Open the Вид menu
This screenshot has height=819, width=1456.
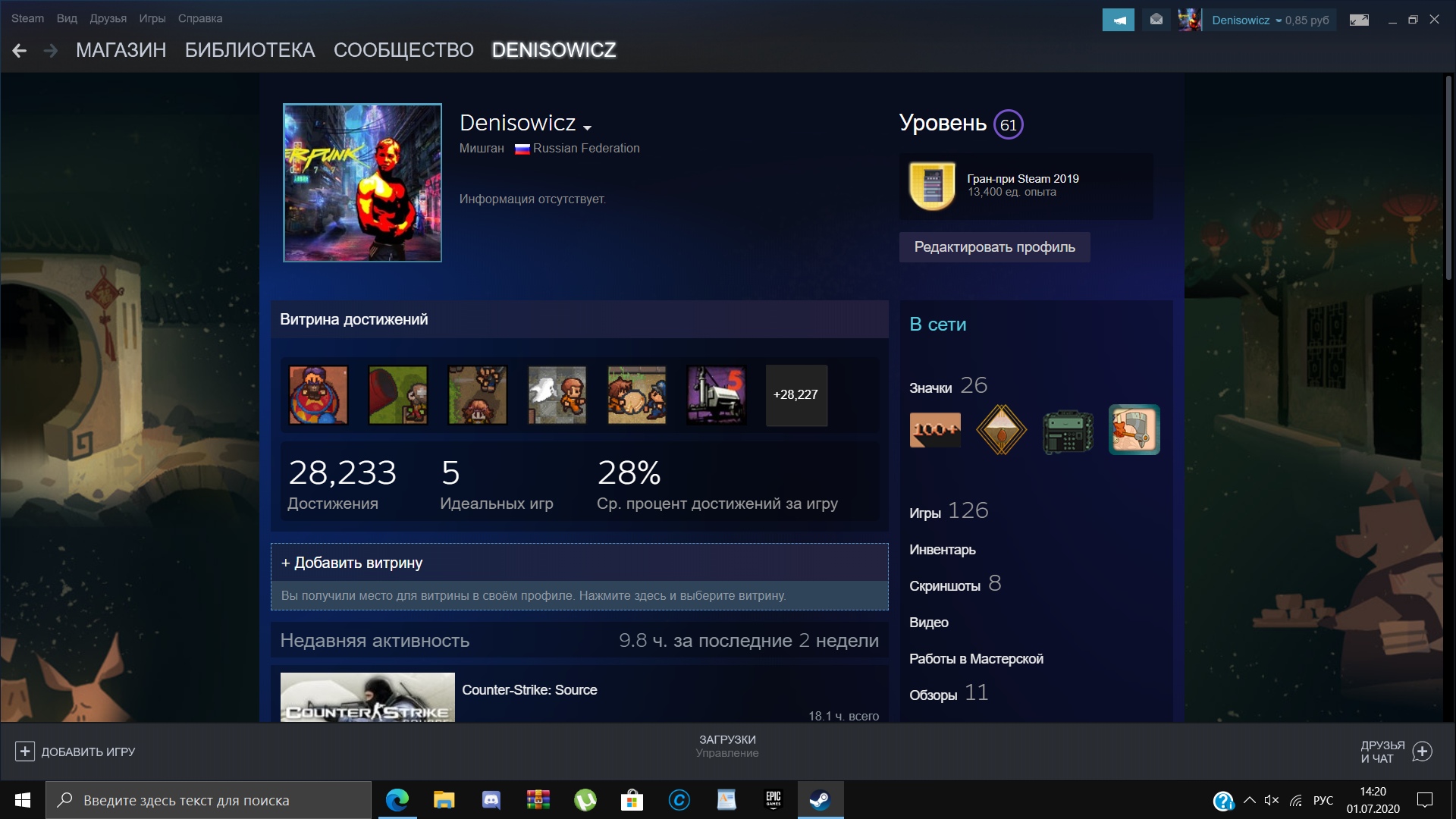67,18
